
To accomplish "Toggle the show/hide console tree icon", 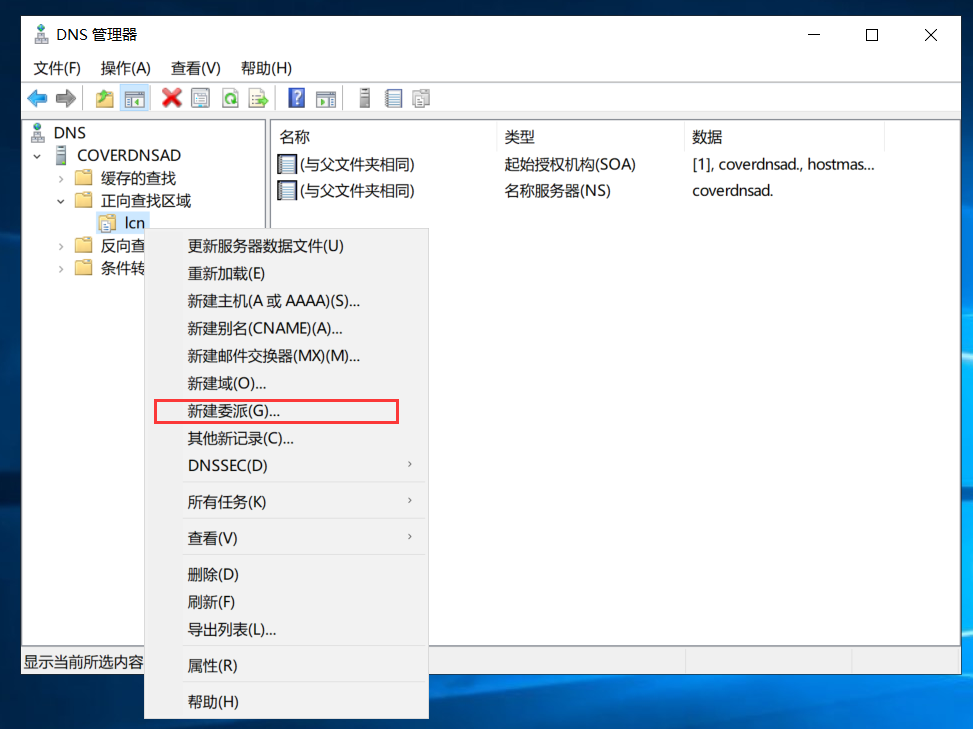I will (x=134, y=98).
